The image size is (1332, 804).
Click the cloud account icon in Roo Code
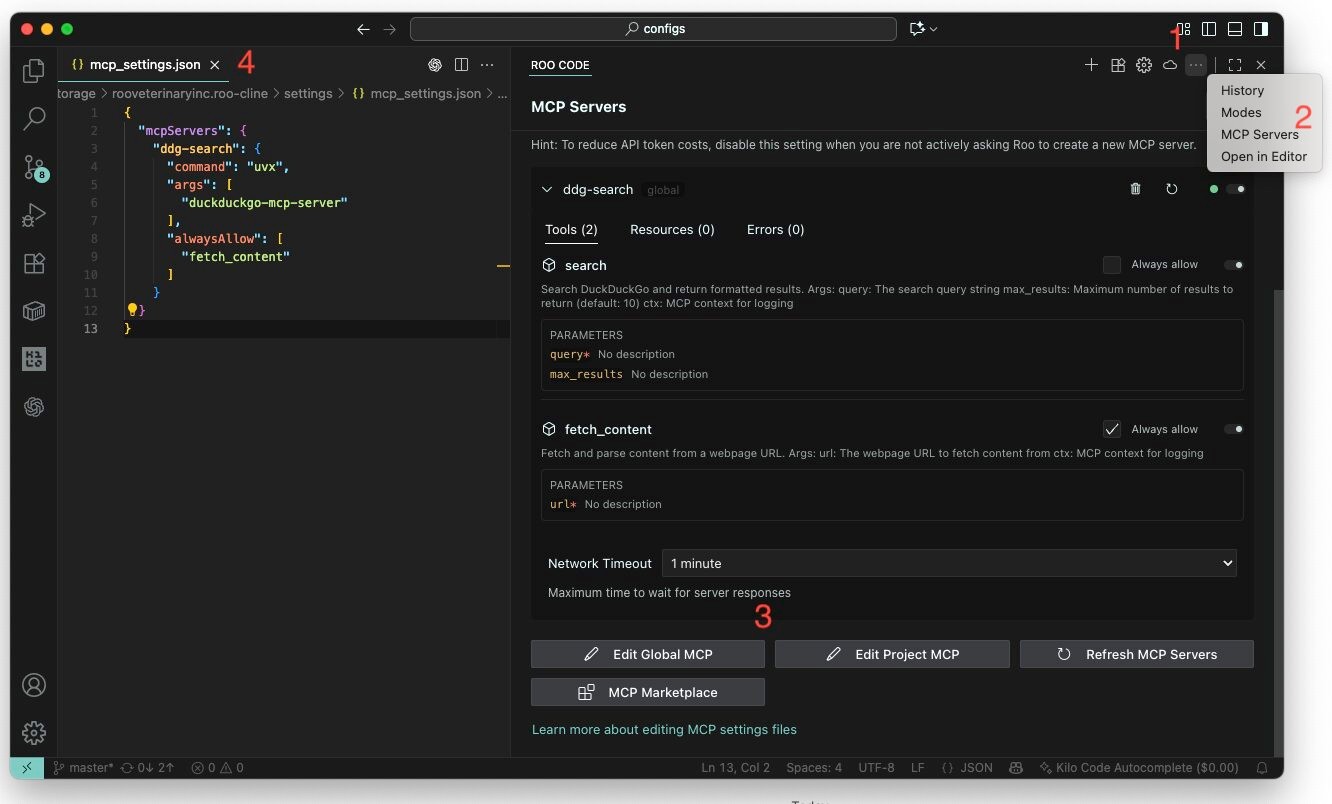click(1169, 65)
